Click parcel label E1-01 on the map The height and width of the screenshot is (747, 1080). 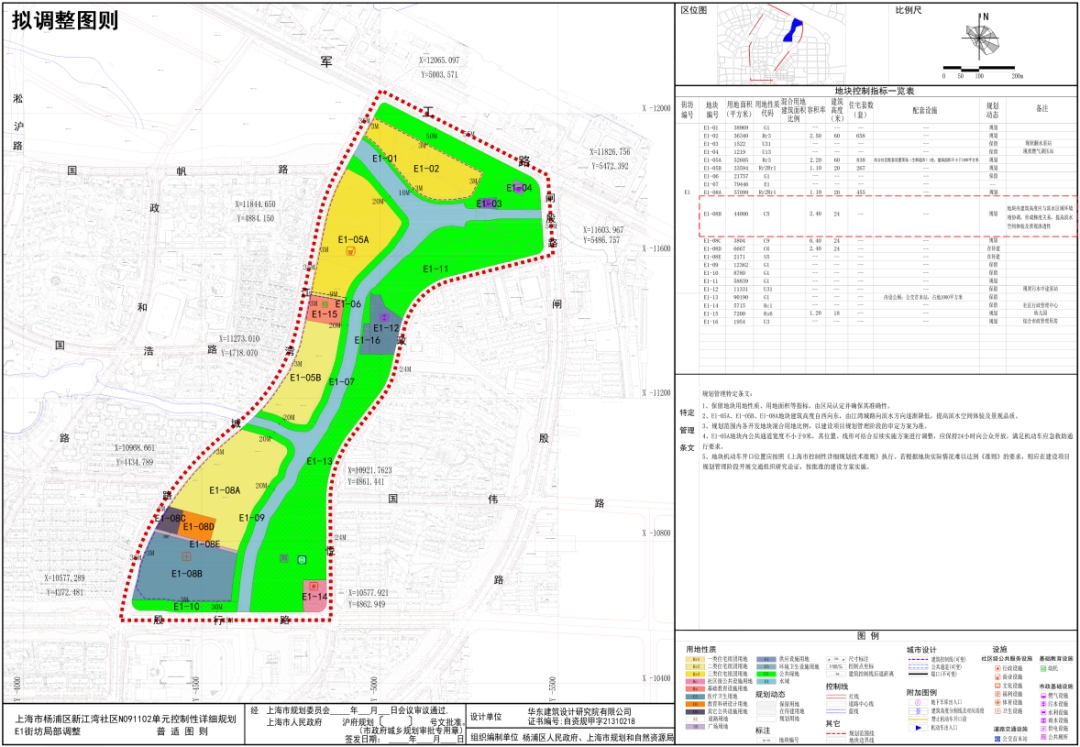point(385,159)
